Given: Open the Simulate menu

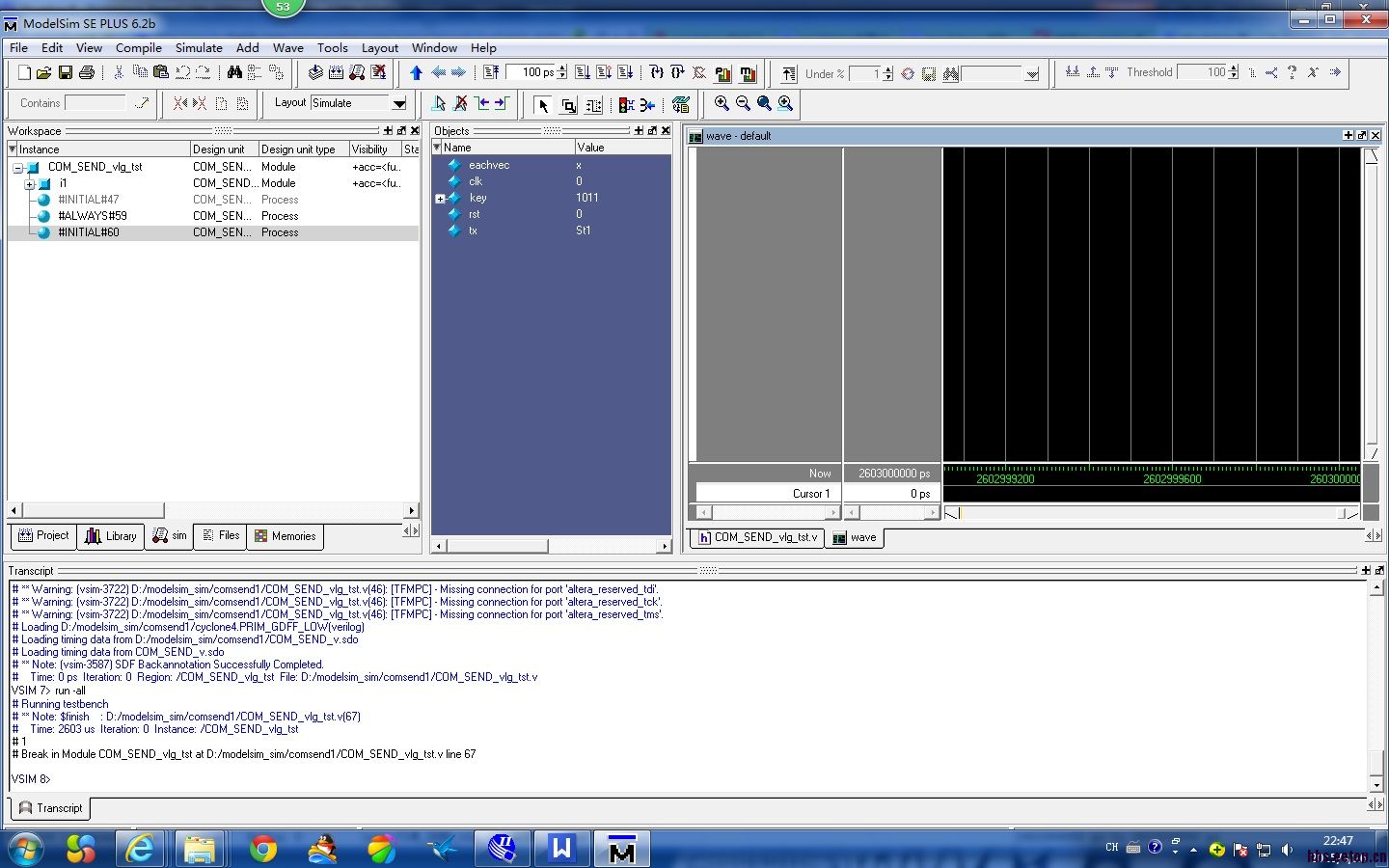Looking at the screenshot, I should tap(199, 47).
